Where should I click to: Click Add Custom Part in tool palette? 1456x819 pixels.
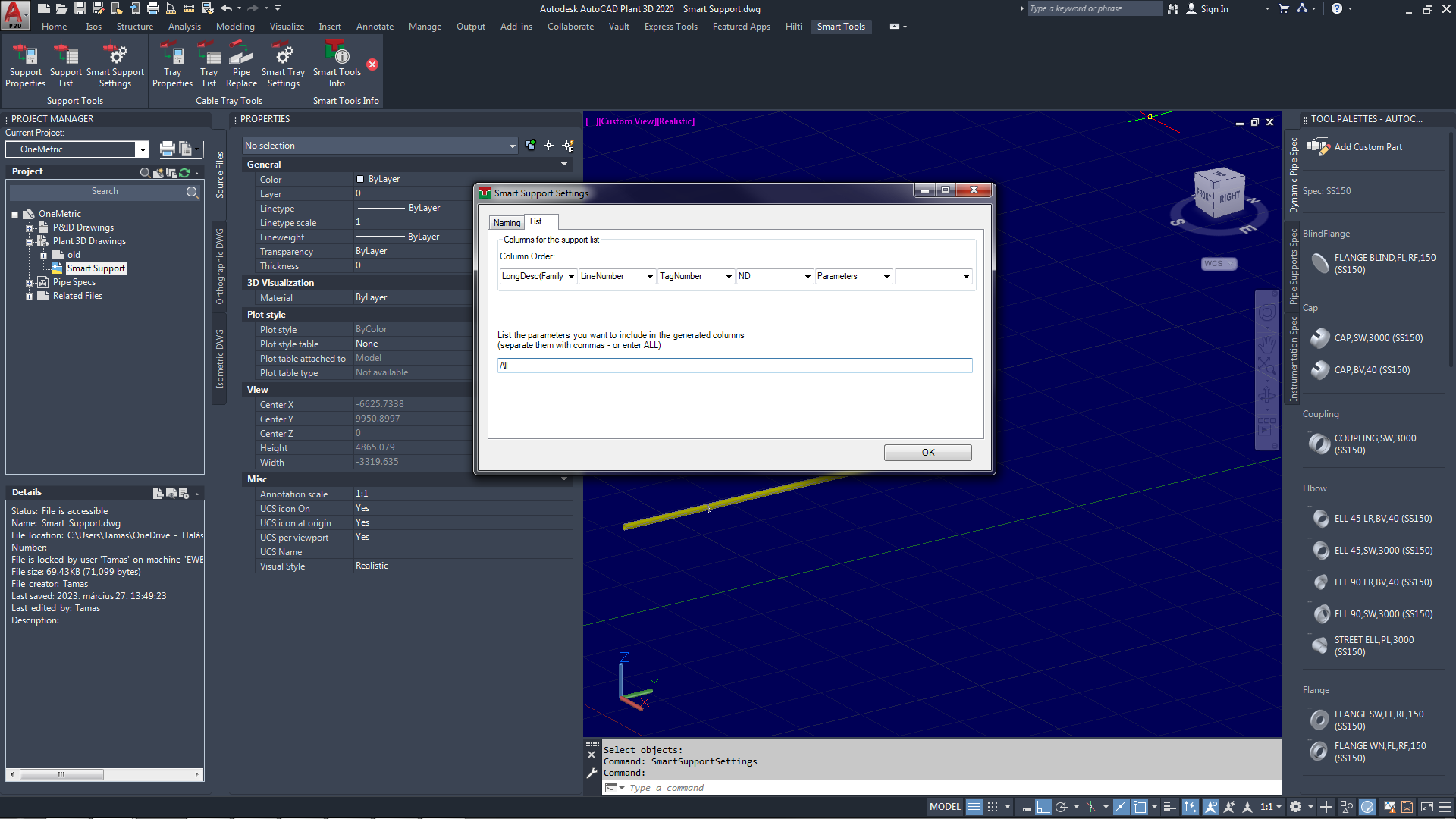click(1367, 147)
